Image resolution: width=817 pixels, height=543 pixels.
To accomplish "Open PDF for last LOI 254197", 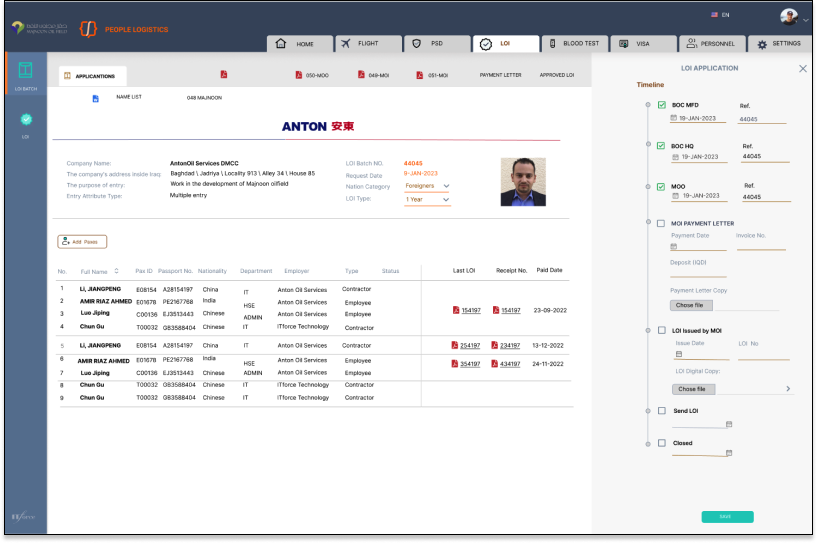I will 455,346.
